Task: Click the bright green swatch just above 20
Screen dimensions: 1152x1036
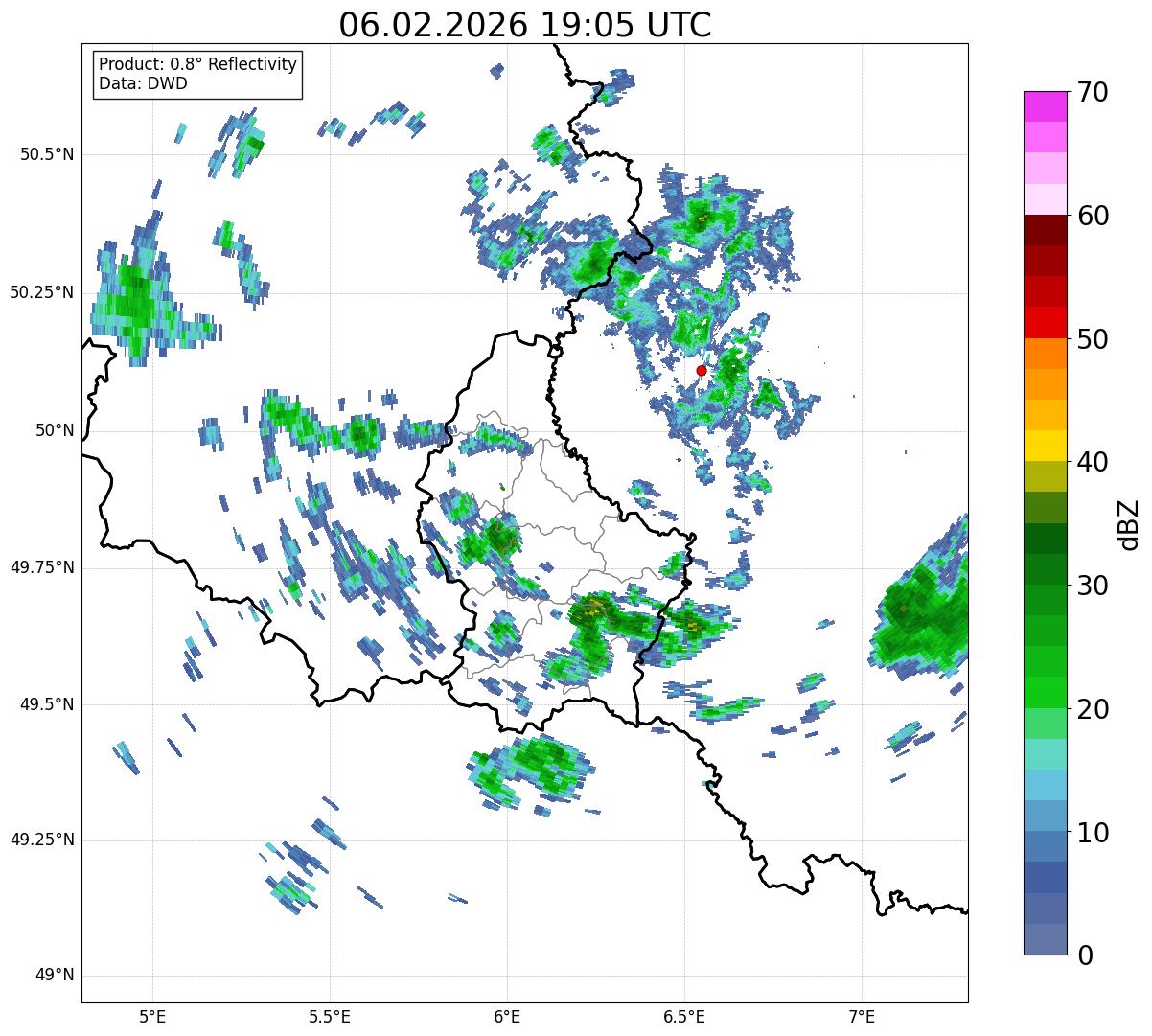Action: [x=1045, y=692]
